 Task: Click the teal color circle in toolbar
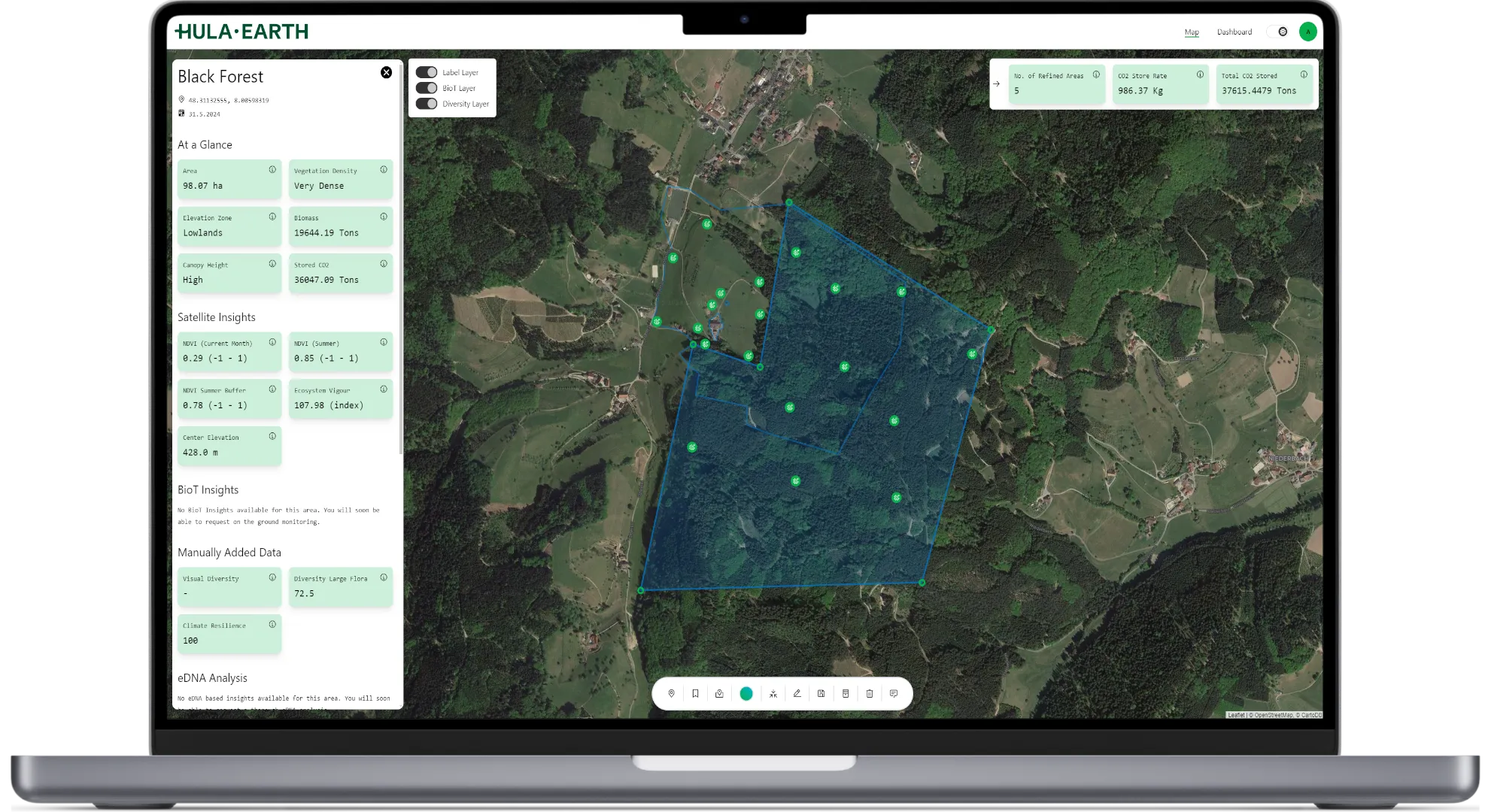(746, 694)
